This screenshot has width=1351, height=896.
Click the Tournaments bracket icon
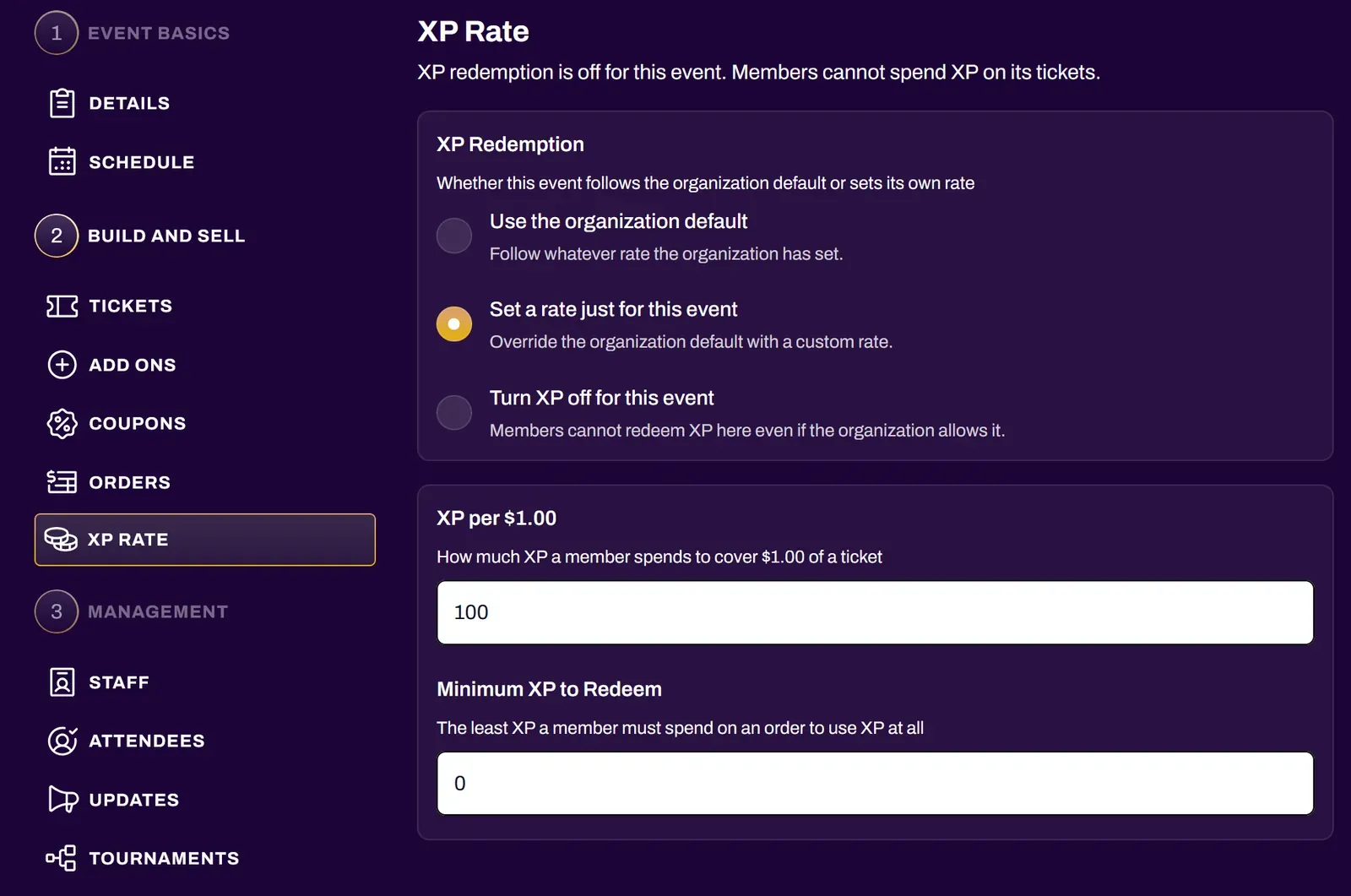(61, 858)
